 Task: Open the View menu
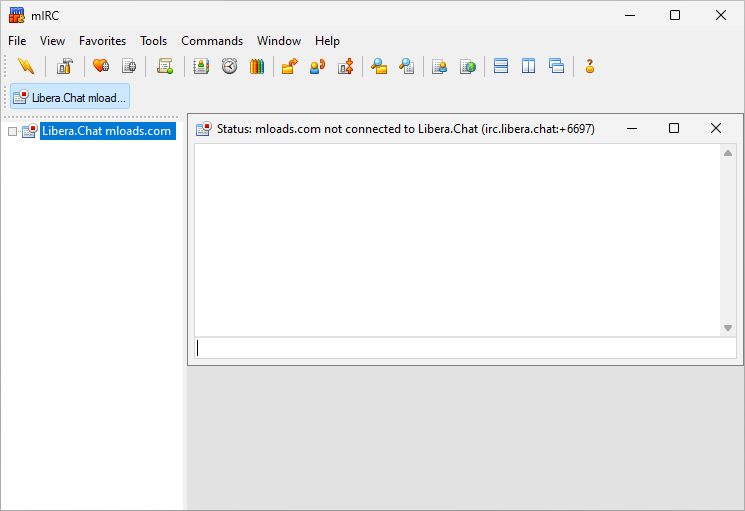point(52,41)
